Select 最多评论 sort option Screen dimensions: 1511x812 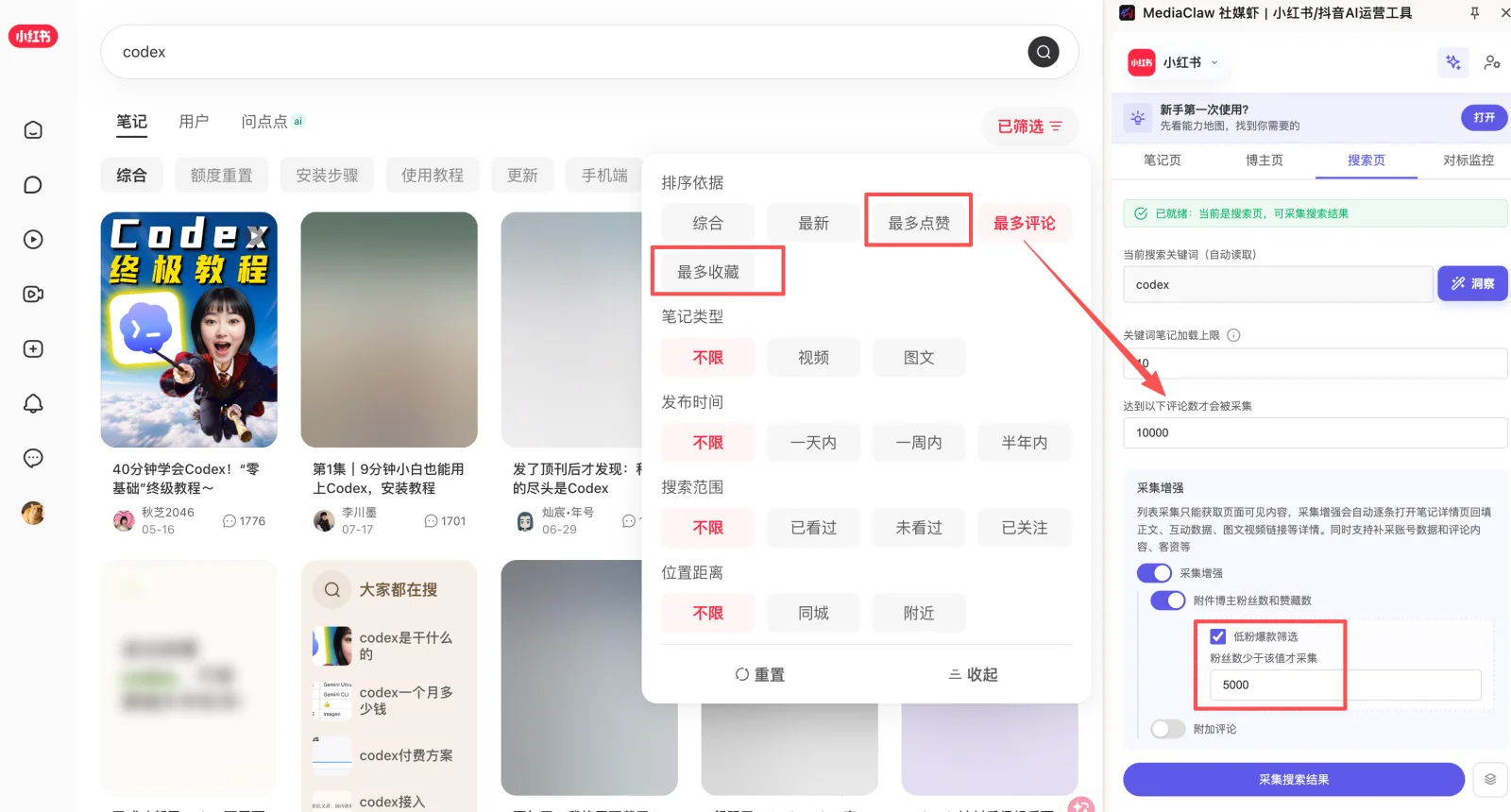click(x=1025, y=223)
